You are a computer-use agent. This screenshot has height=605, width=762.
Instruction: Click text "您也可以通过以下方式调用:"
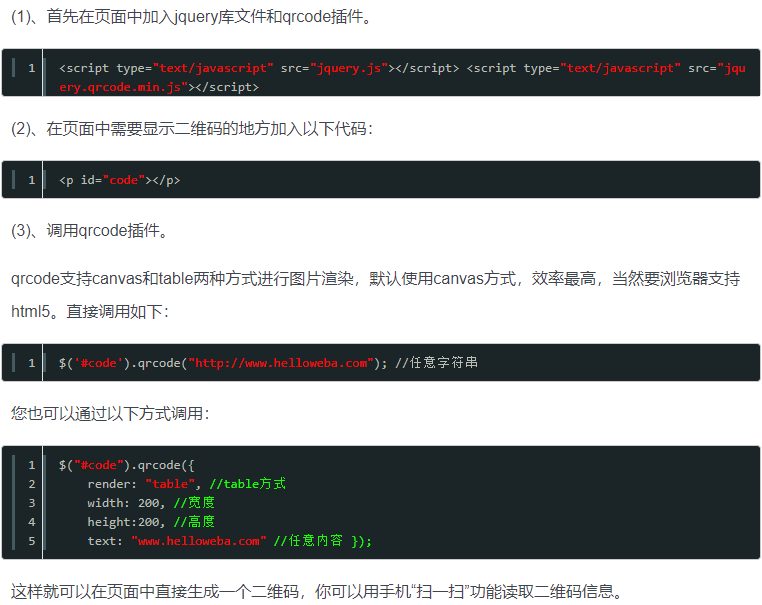(x=110, y=414)
